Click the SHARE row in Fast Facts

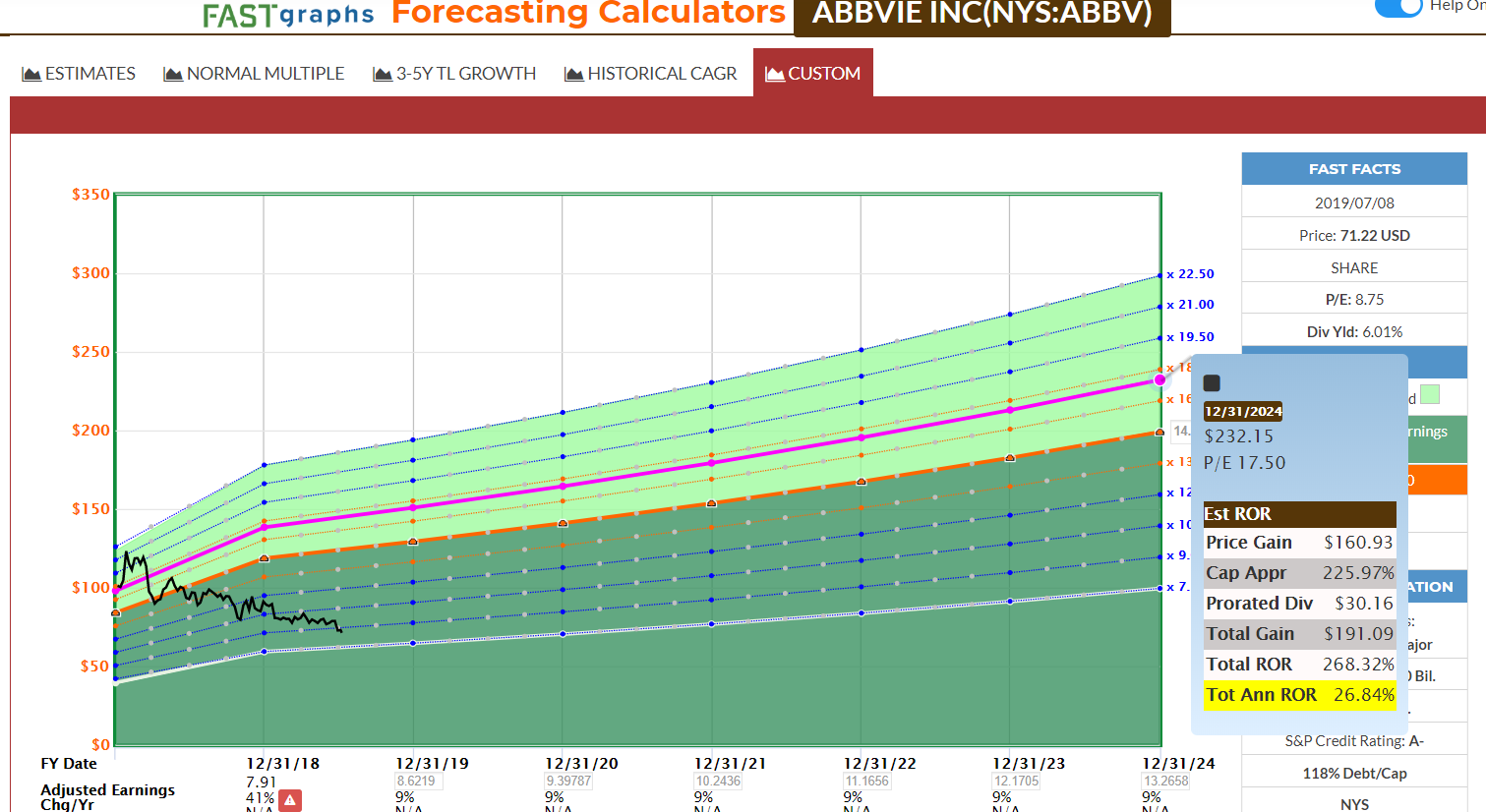(x=1354, y=268)
